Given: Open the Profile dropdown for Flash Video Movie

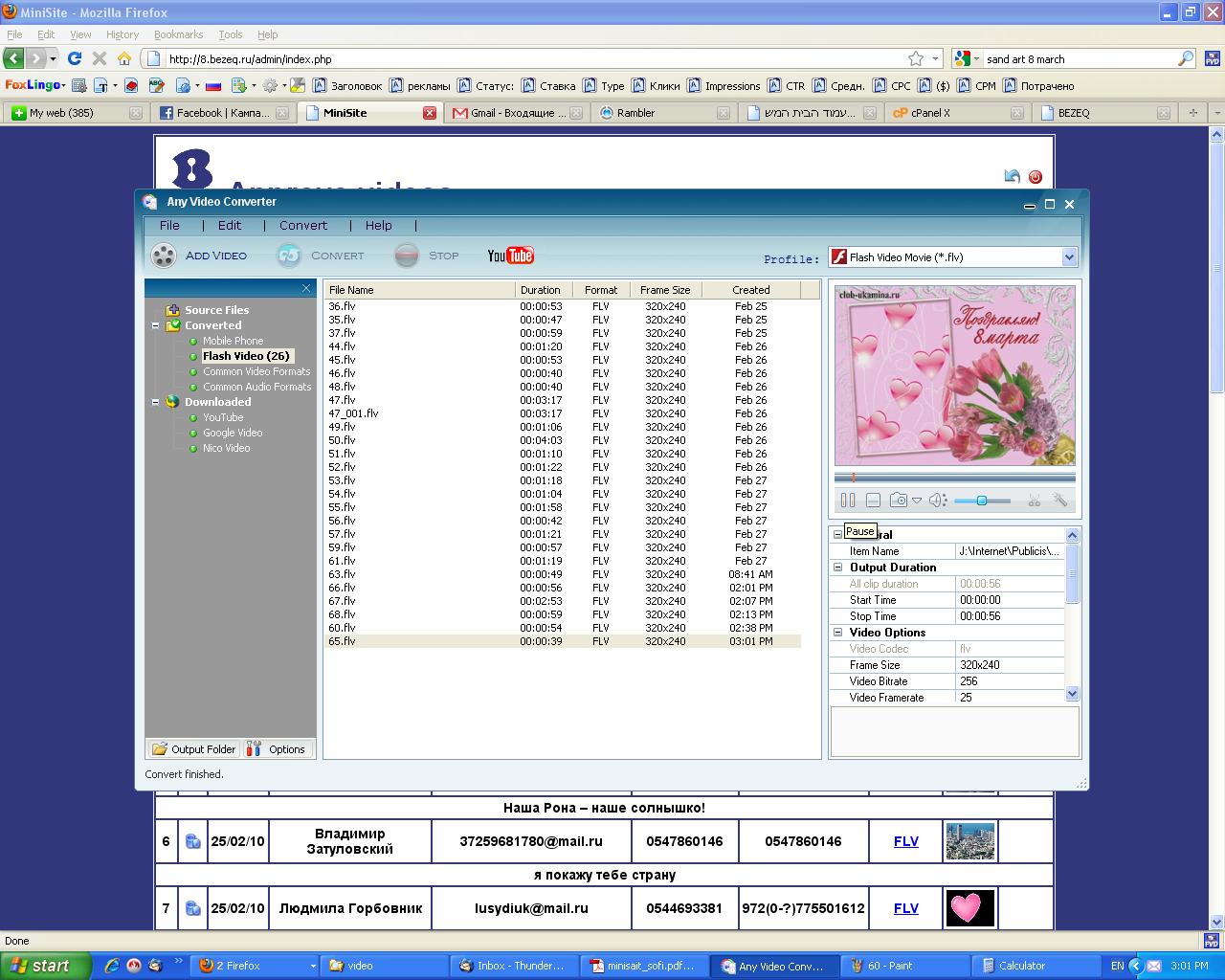Looking at the screenshot, I should [x=1069, y=257].
